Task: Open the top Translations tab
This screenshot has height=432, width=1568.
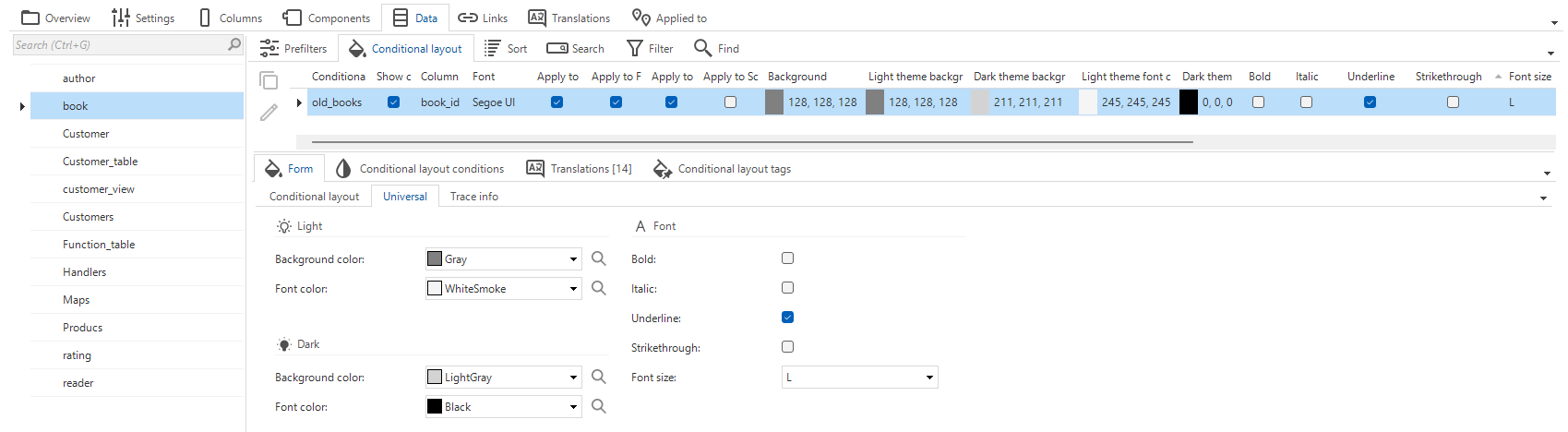Action: [569, 18]
